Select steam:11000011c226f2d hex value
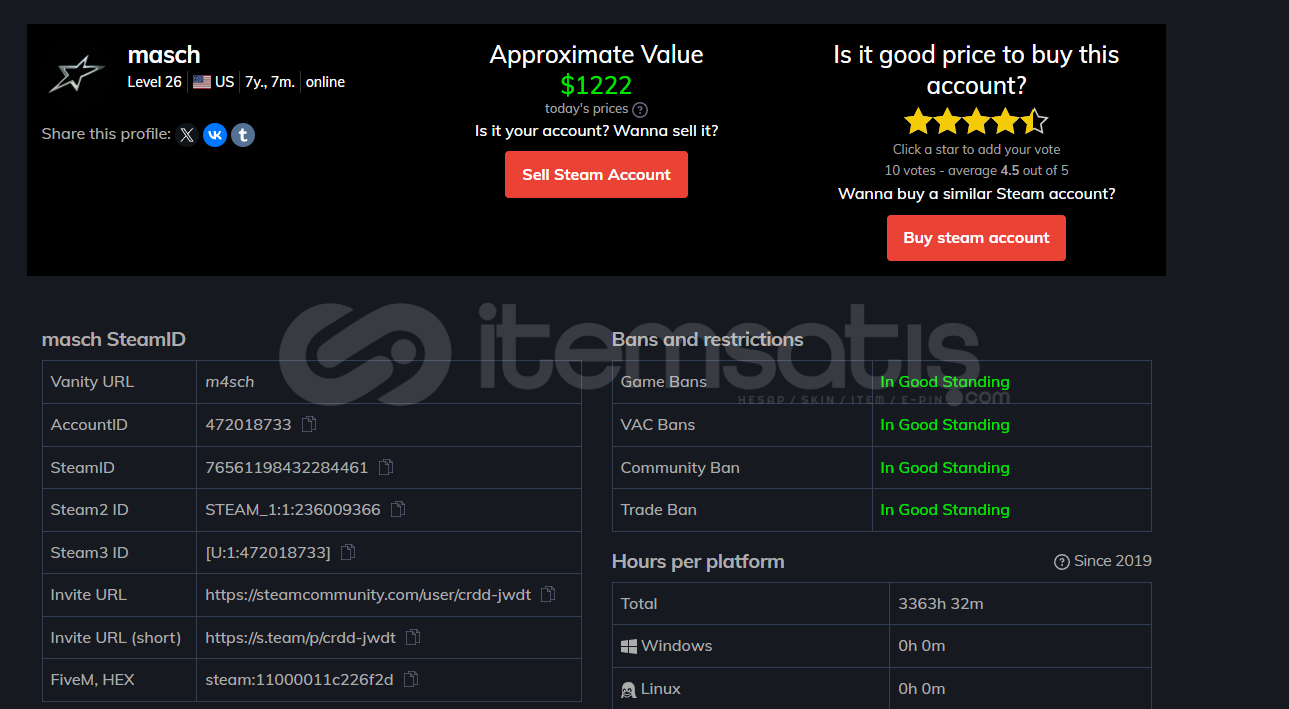The height and width of the screenshot is (709, 1289). coord(299,679)
